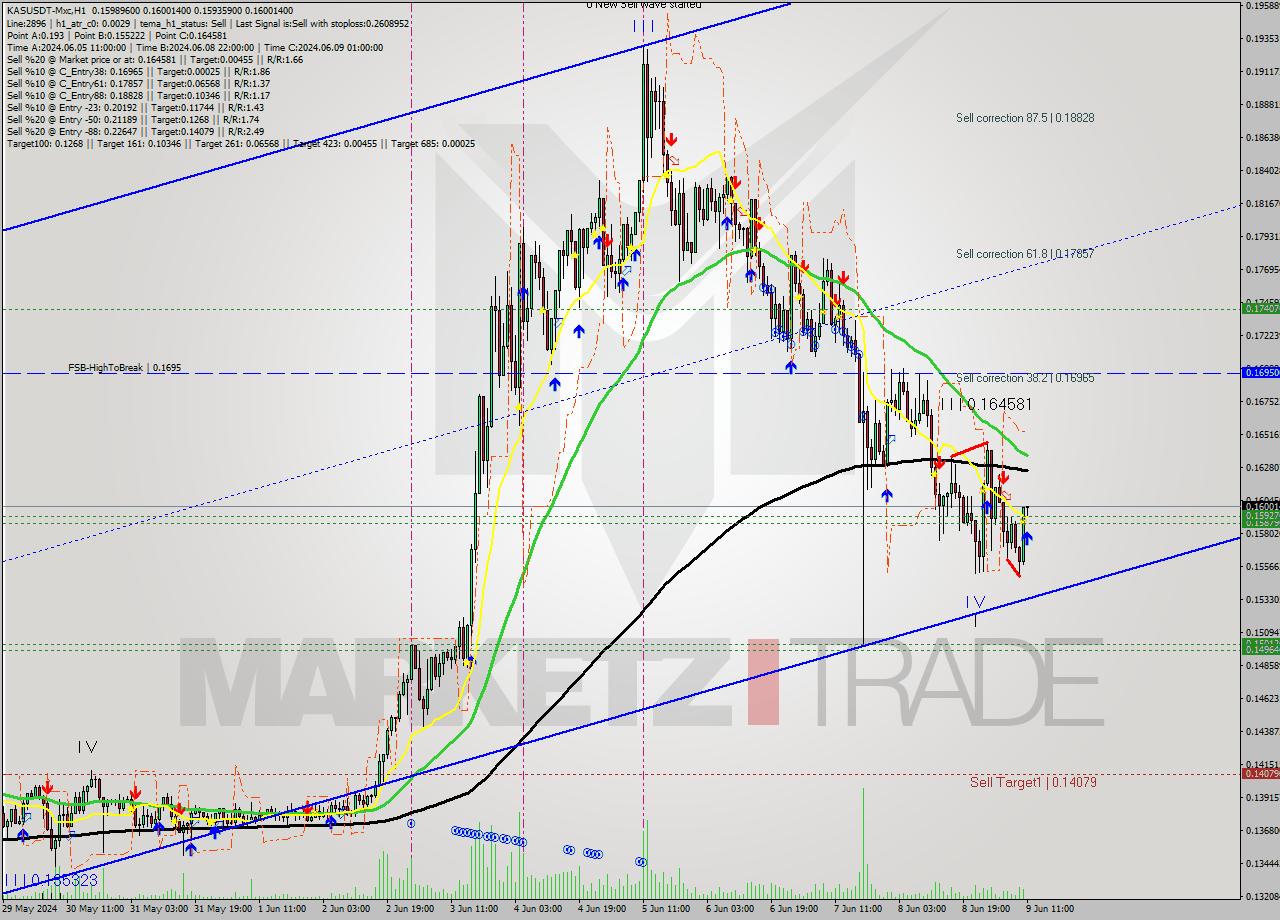Click the 'Sell %10 @ C_Entry38' line

coord(138,73)
